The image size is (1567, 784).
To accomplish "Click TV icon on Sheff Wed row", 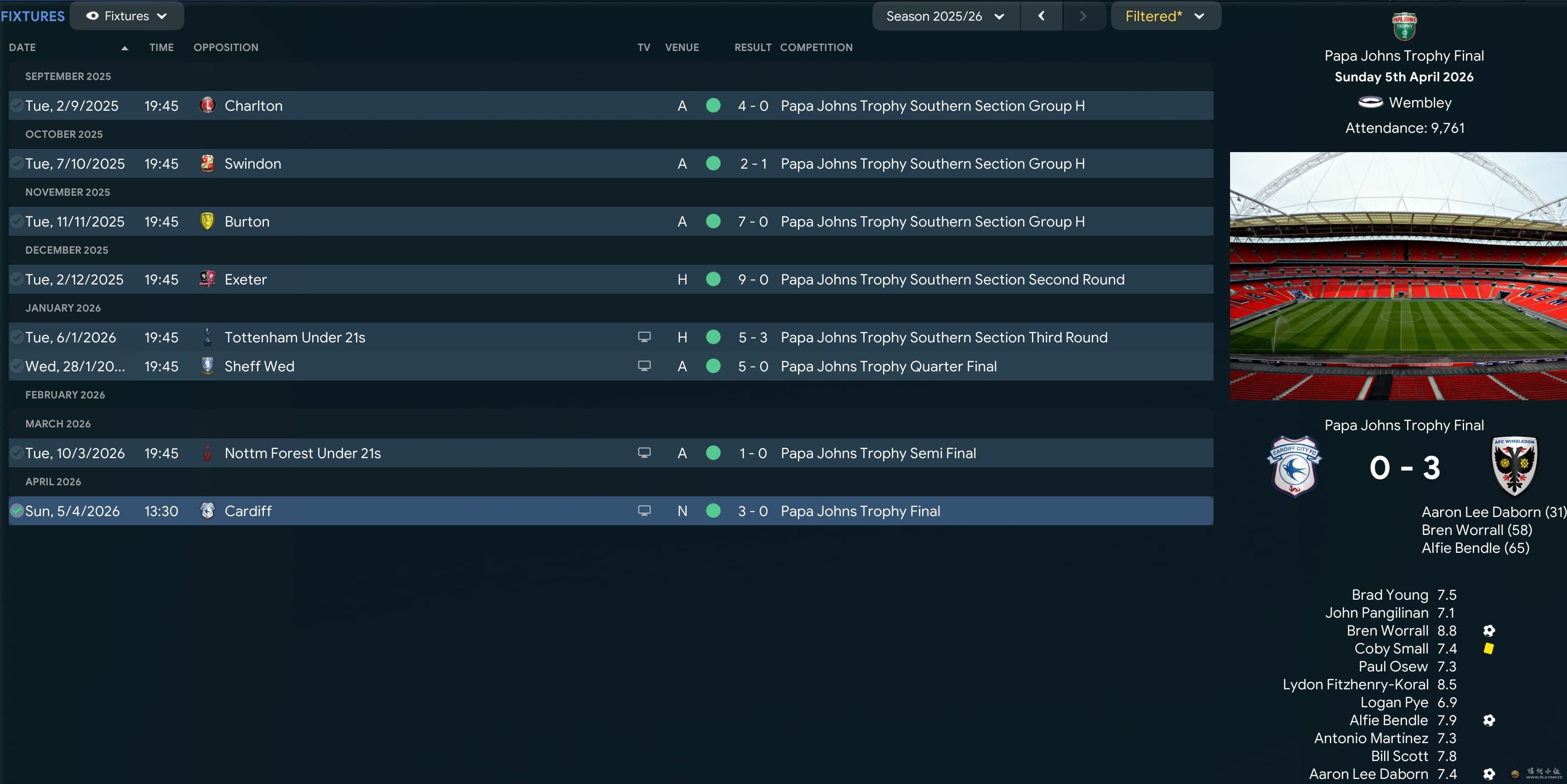I will click(644, 365).
